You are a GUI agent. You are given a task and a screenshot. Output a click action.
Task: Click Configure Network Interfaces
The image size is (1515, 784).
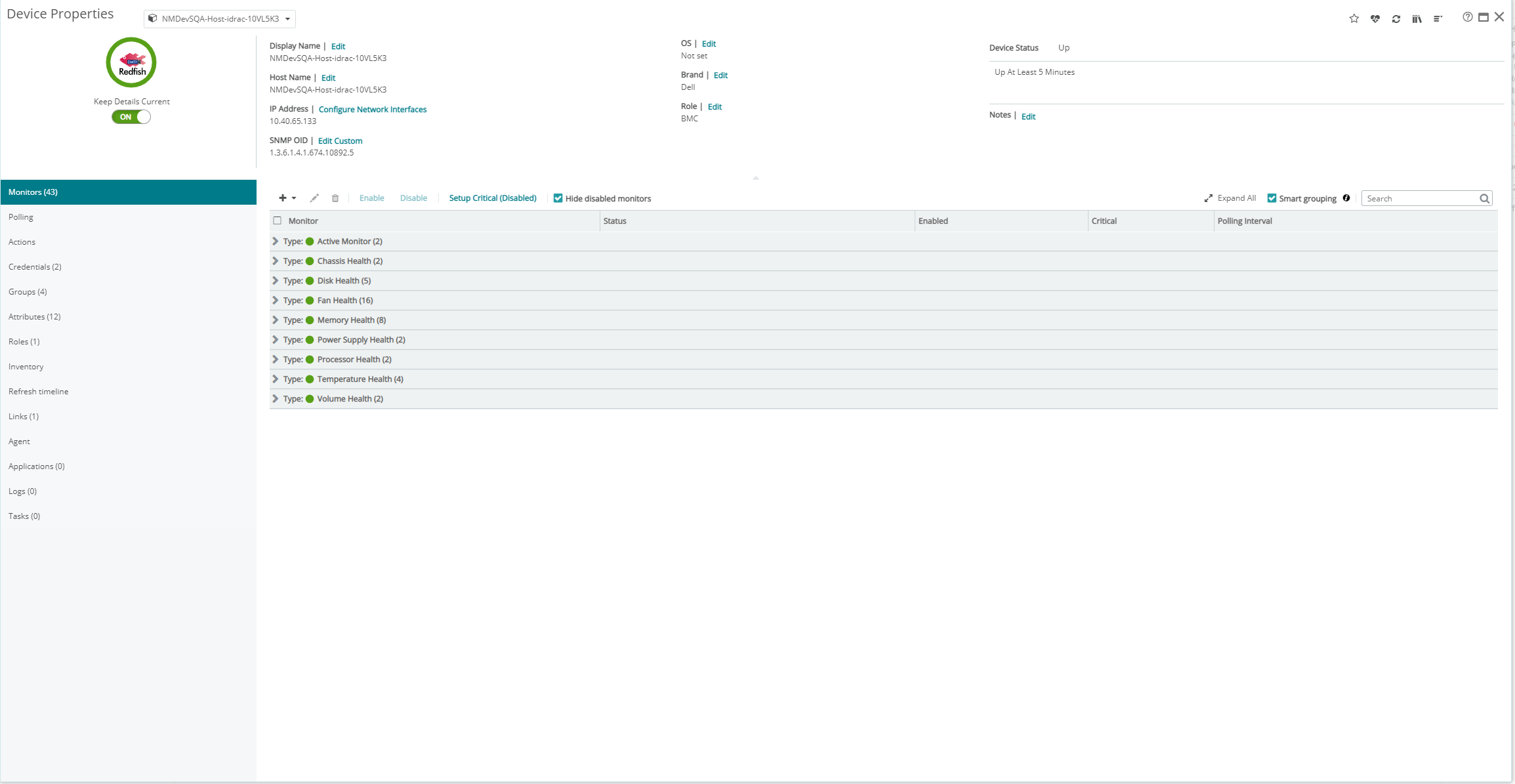point(372,109)
